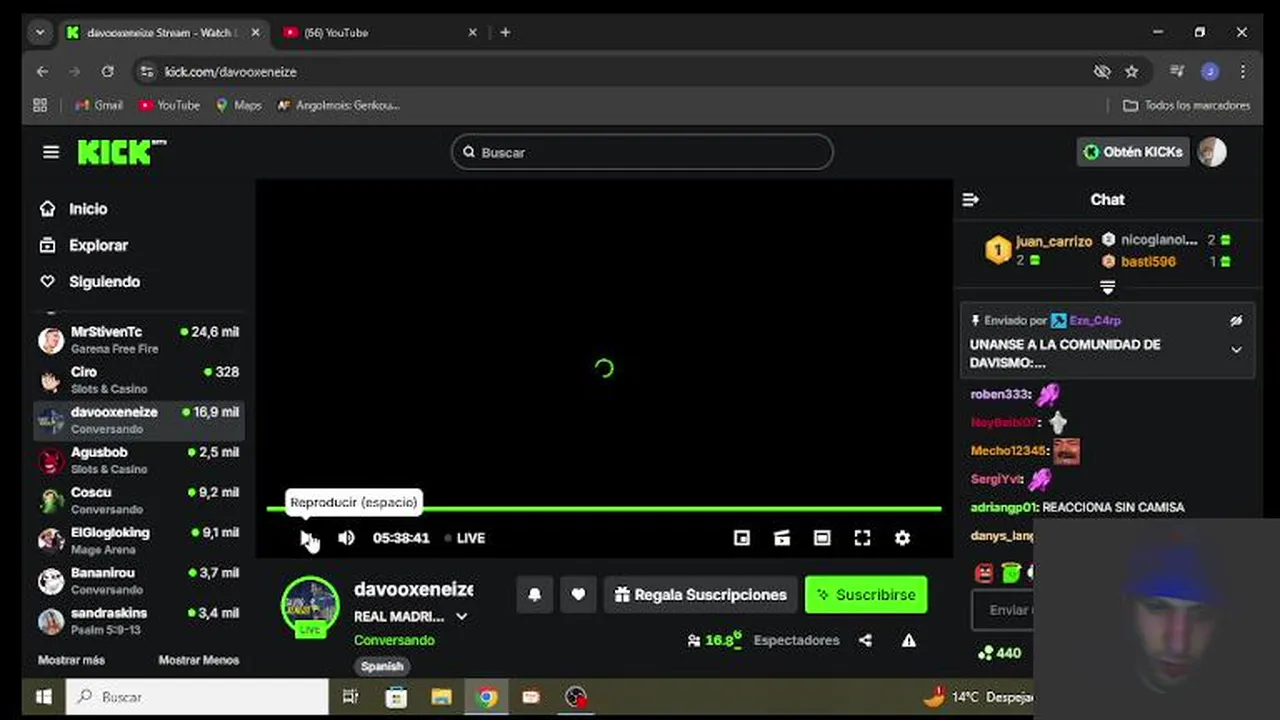Viewport: 1280px width, 720px height.
Task: Open the Coscu channel in the sidebar
Action: click(139, 500)
